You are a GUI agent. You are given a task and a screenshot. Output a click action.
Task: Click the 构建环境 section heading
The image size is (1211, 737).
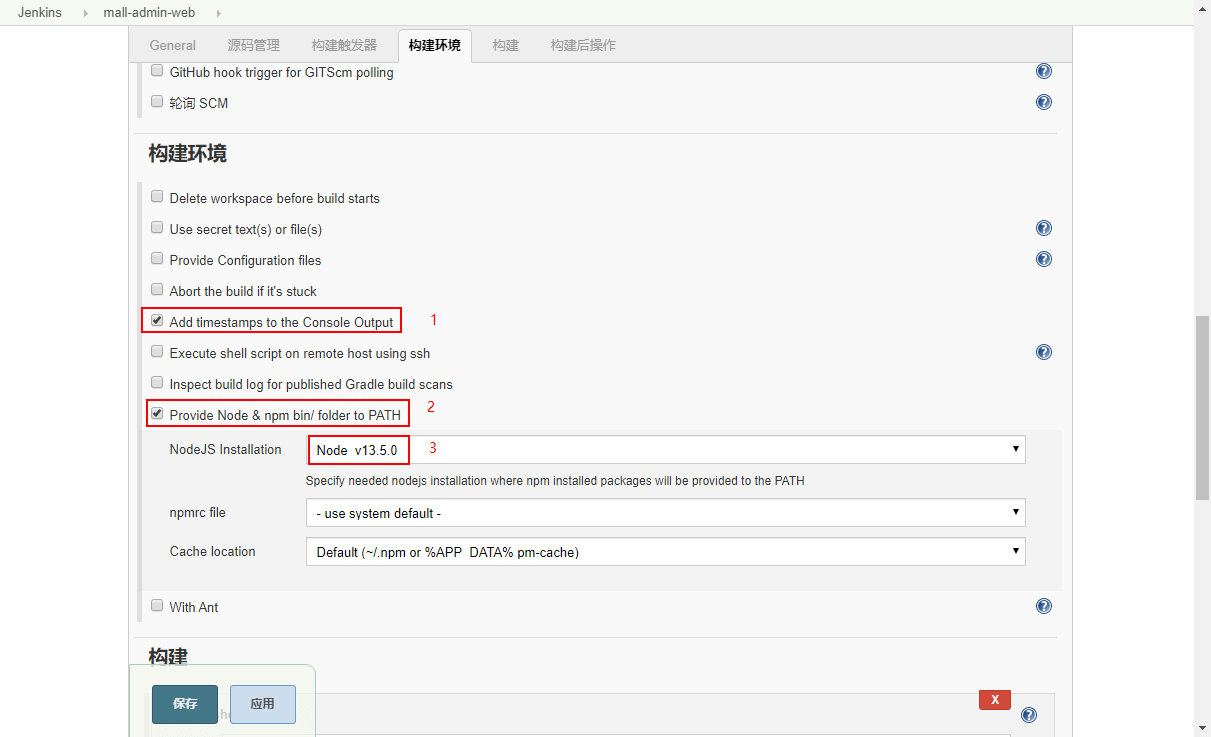[188, 154]
